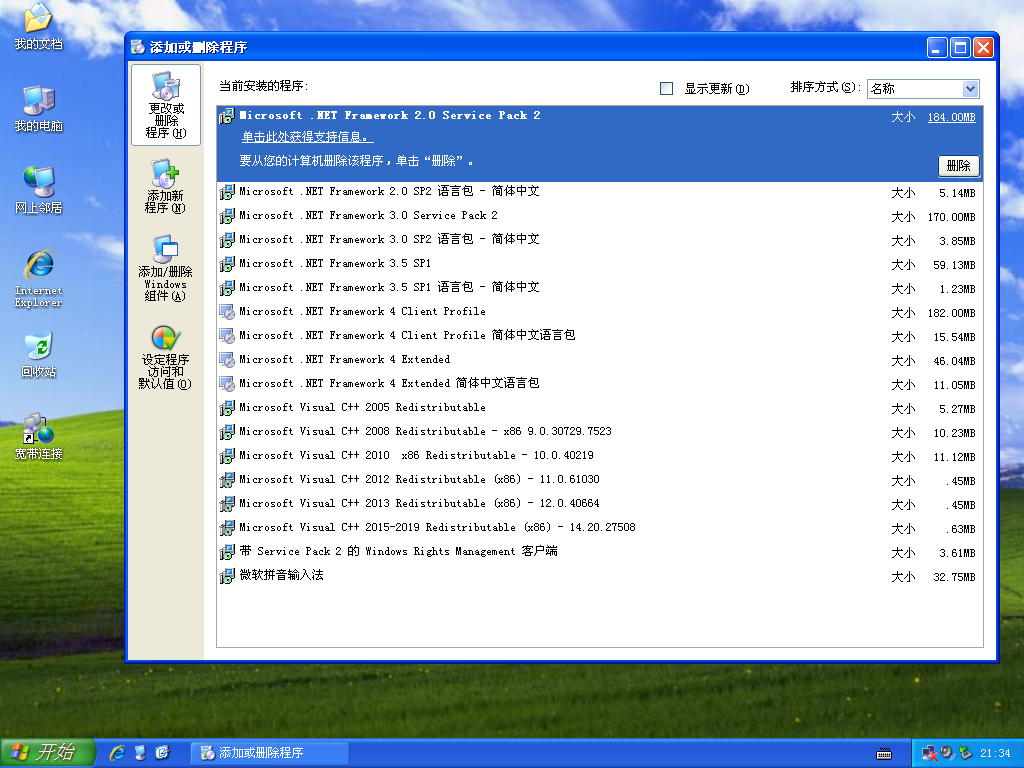Select Visual C++ 2012 Redistributable (x86) entry

[600, 480]
